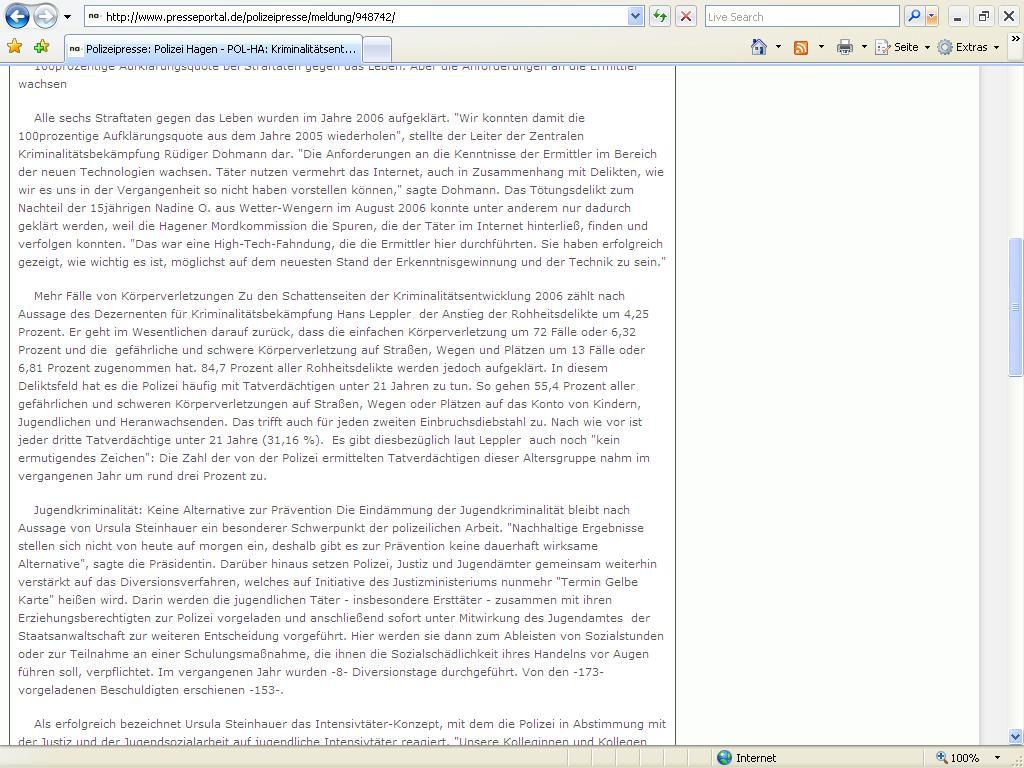Click the scrollbar down arrow
Screen dimensions: 1024x768
pyautogui.click(x=1016, y=737)
